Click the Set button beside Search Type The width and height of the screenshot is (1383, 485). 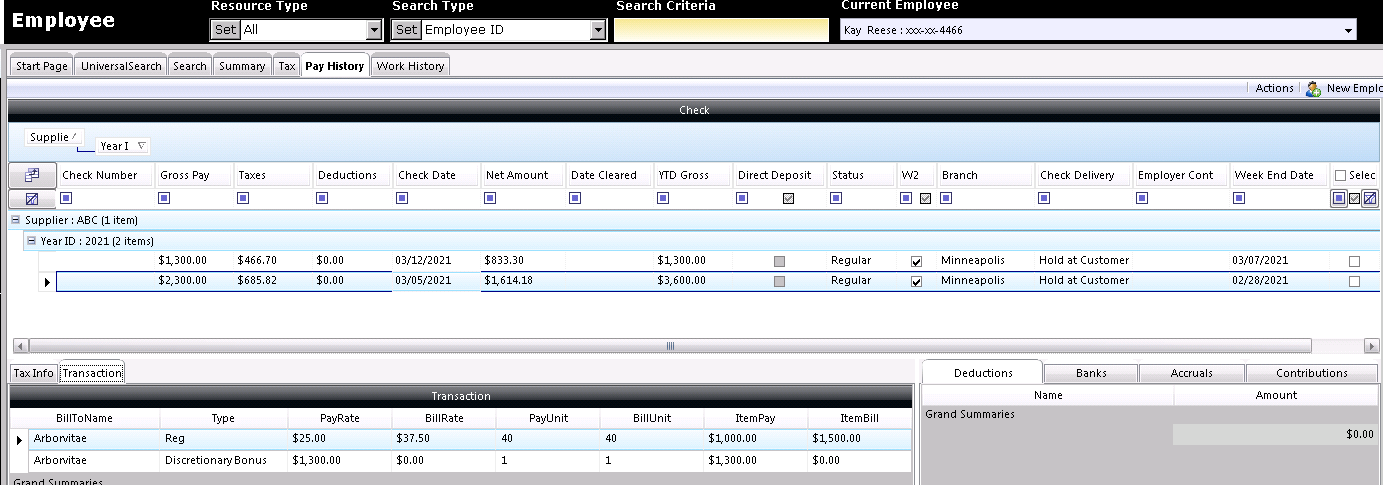[406, 30]
